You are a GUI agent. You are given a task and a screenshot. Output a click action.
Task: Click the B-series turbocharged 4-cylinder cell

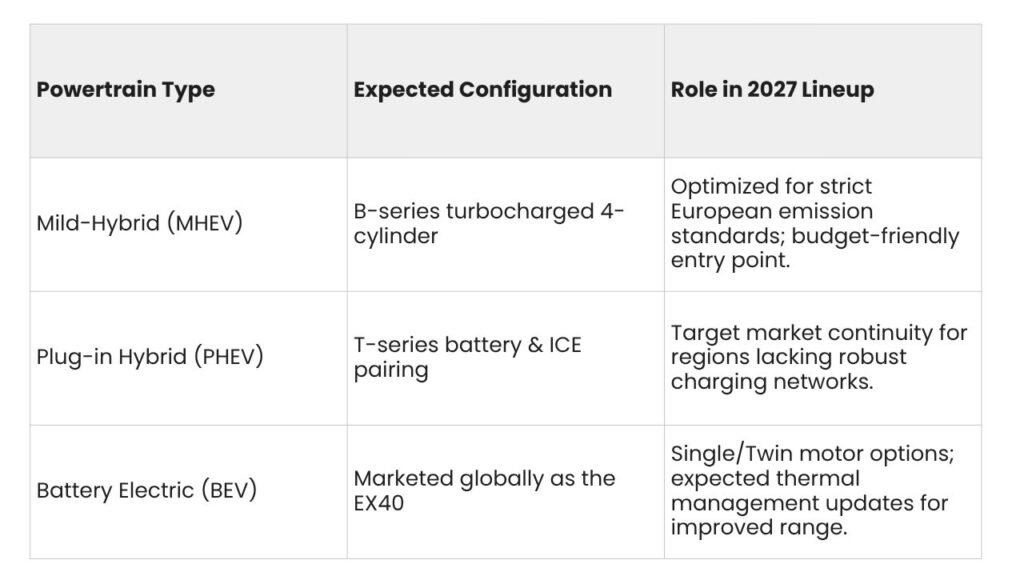point(505,225)
